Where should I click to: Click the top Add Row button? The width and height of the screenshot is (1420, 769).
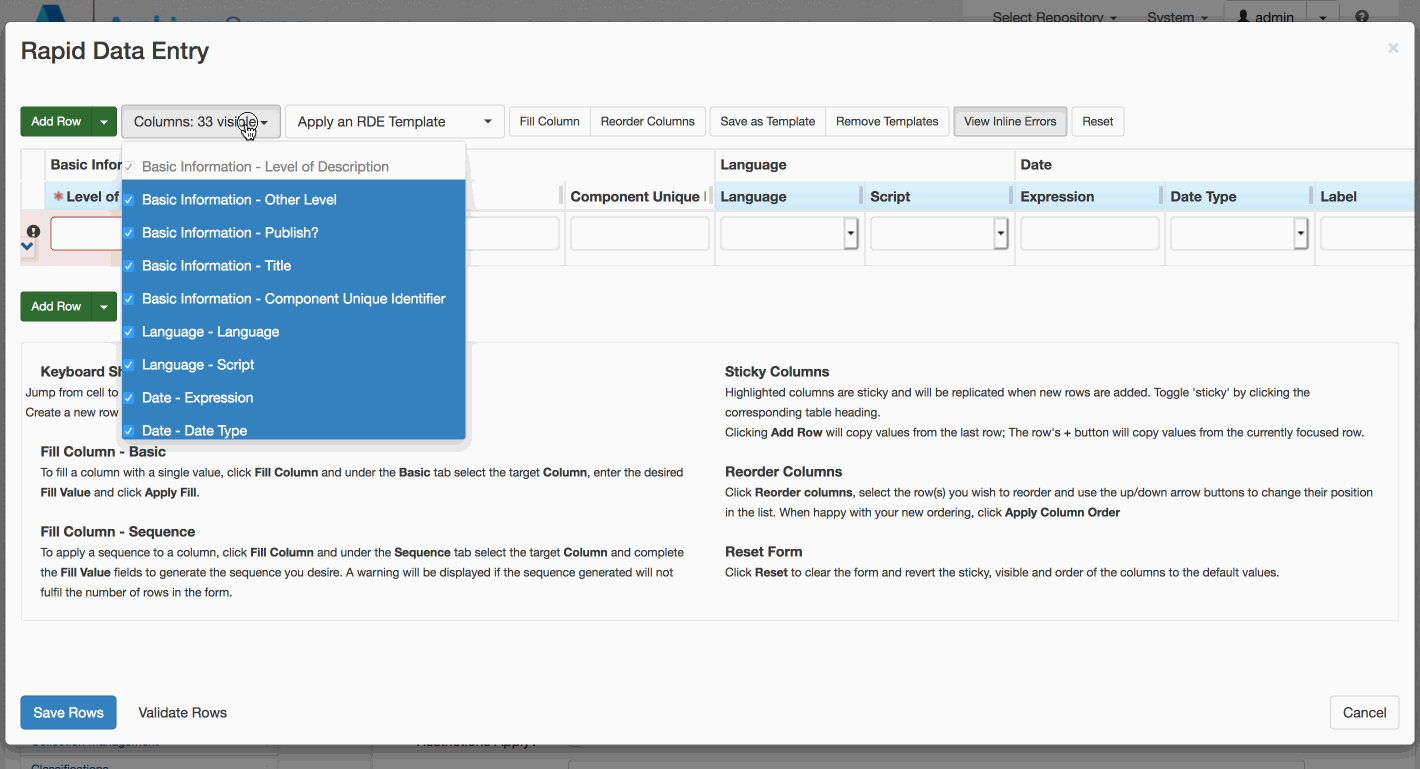[56, 122]
